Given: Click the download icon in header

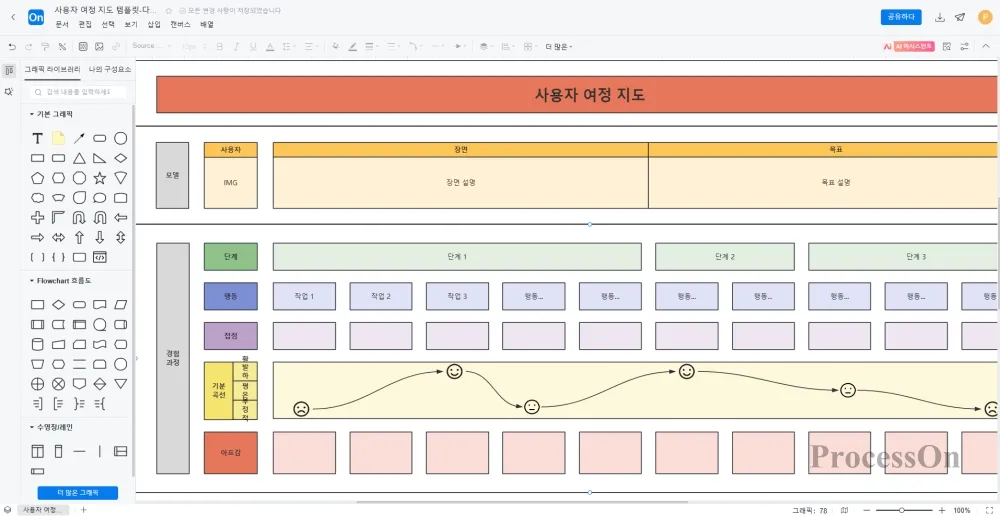Looking at the screenshot, I should (939, 17).
